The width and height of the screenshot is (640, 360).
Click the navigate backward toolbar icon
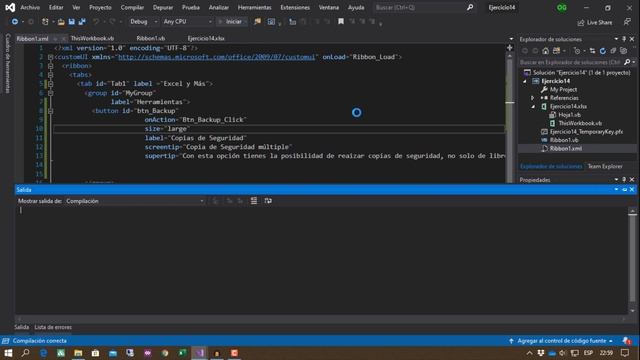[x=15, y=22]
